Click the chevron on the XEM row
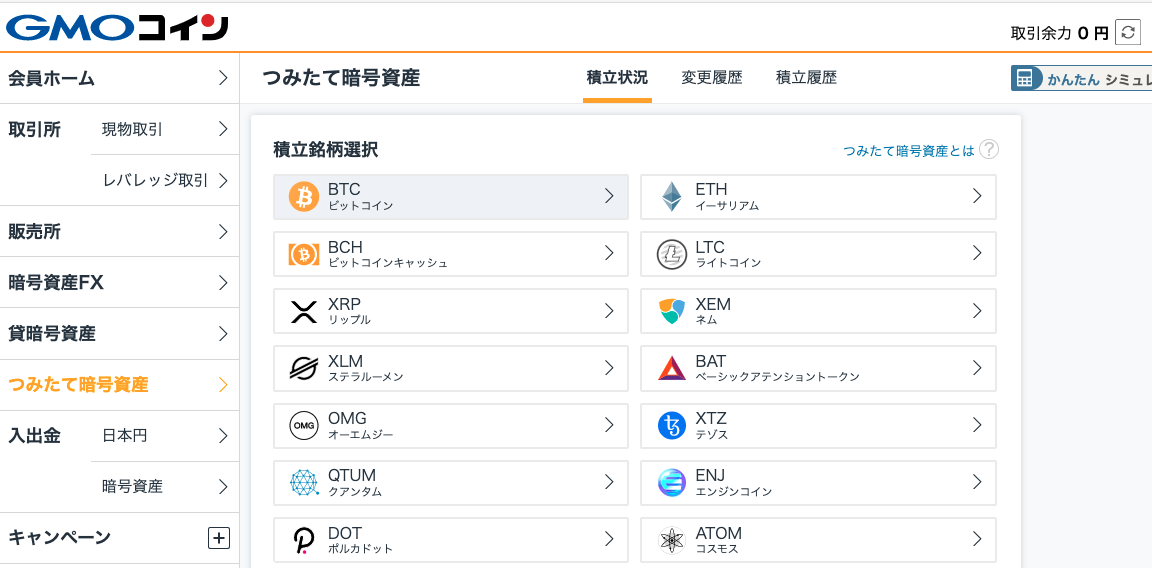 pos(976,310)
